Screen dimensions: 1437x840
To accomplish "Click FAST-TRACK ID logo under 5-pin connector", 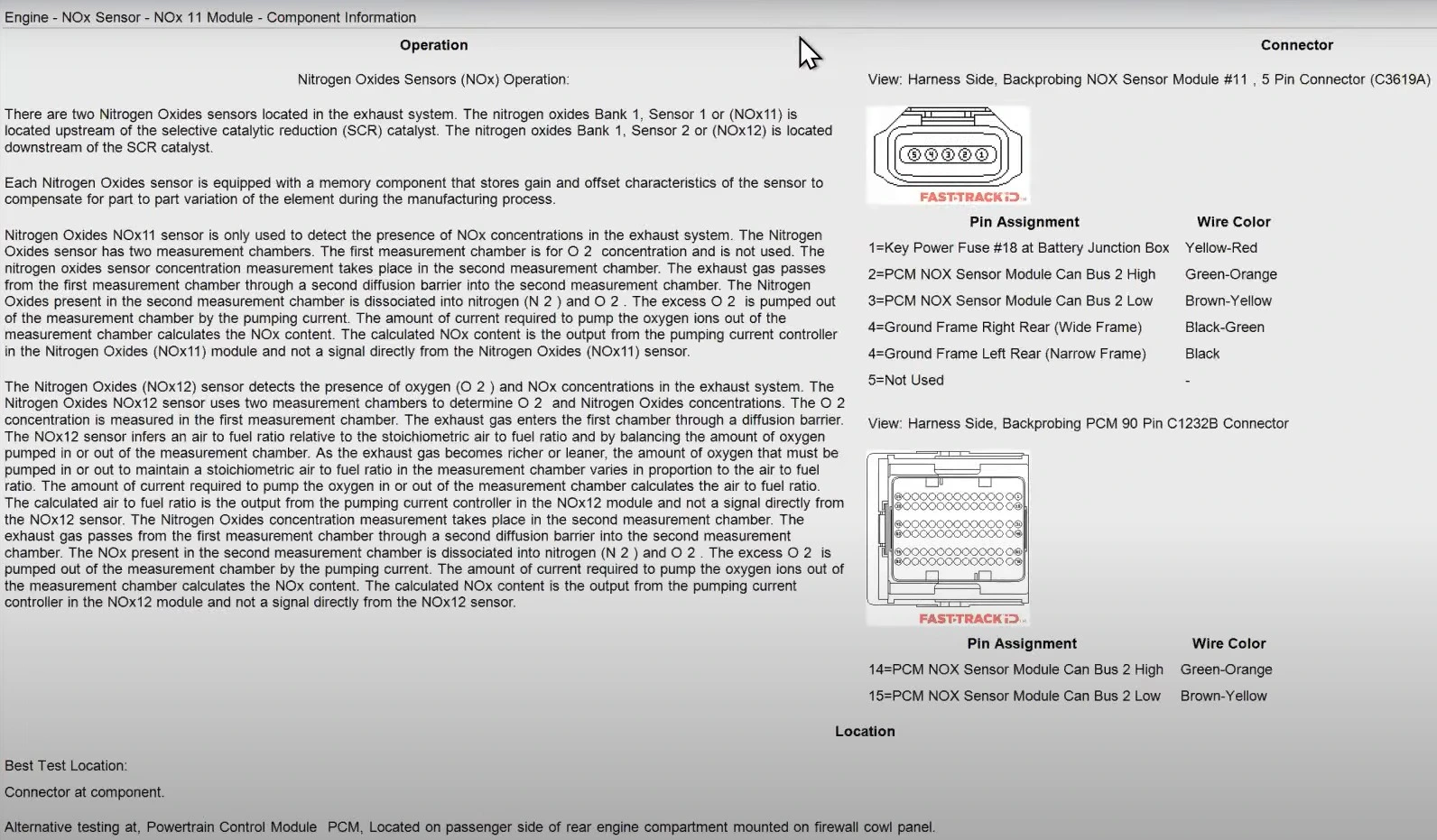I will [x=970, y=197].
